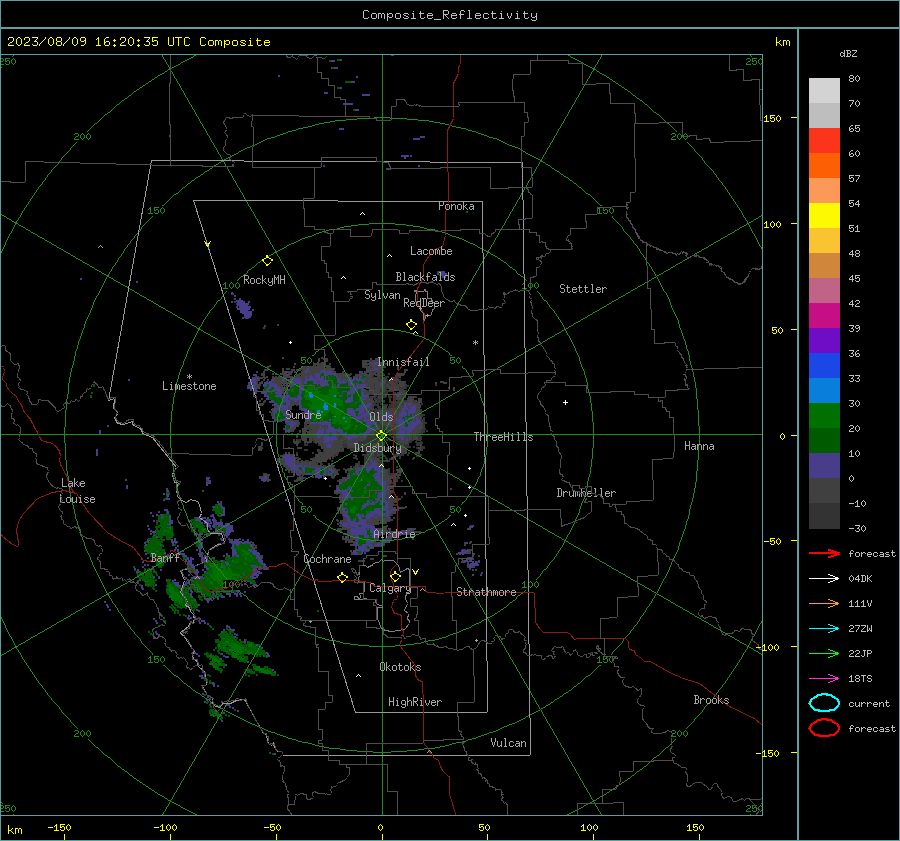
Task: Click the Banff label on the map
Action: (x=165, y=558)
